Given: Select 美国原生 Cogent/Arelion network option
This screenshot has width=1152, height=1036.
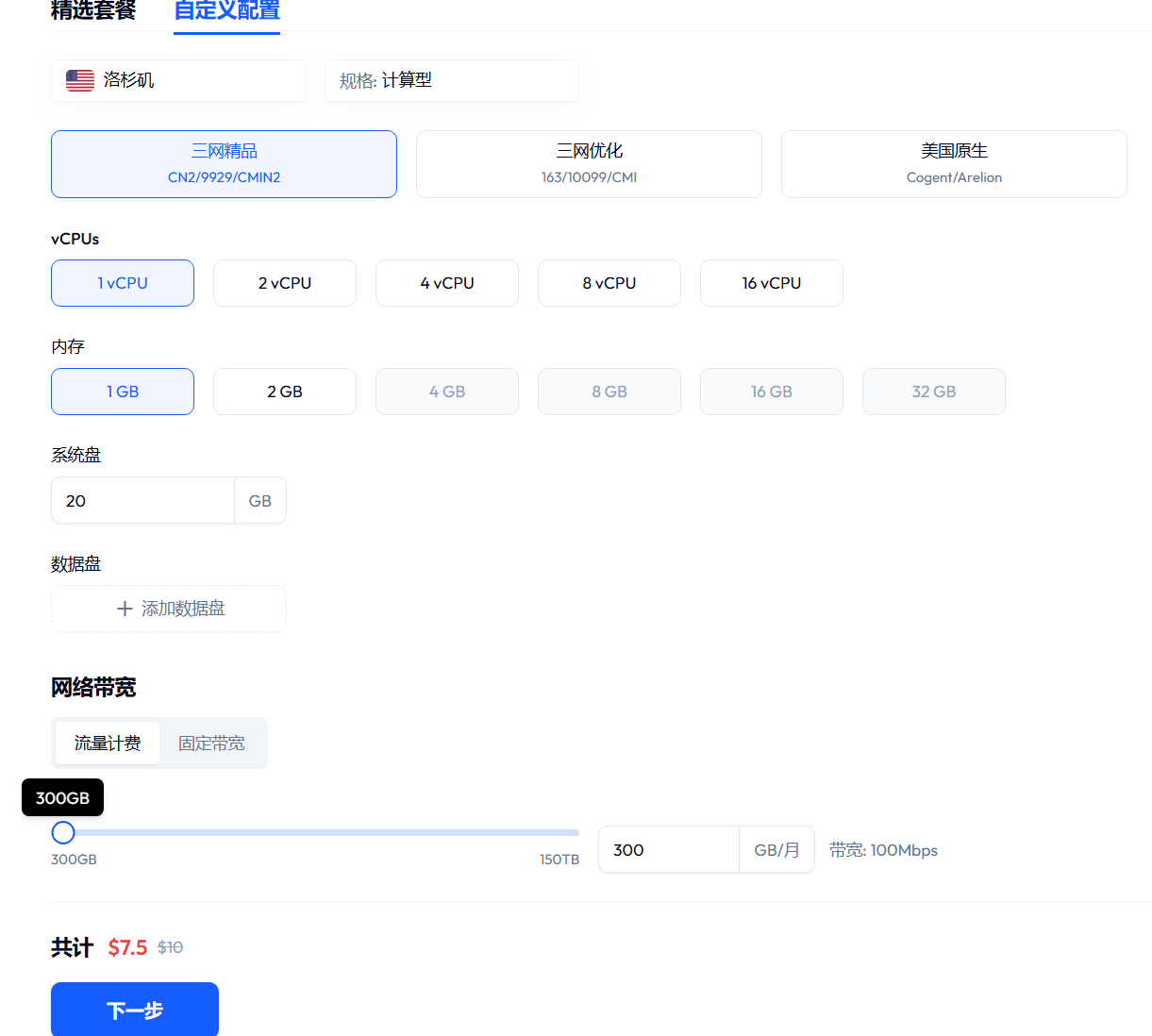Looking at the screenshot, I should coord(954,164).
